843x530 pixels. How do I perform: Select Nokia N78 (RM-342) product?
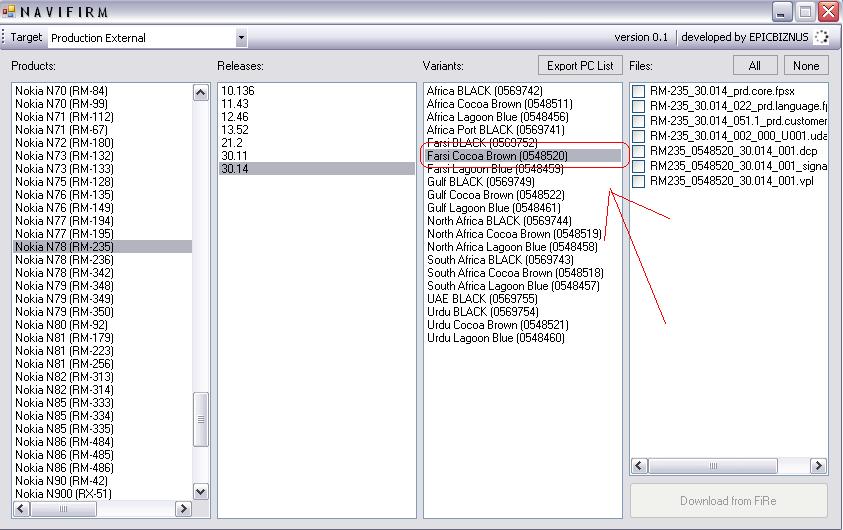pos(102,273)
